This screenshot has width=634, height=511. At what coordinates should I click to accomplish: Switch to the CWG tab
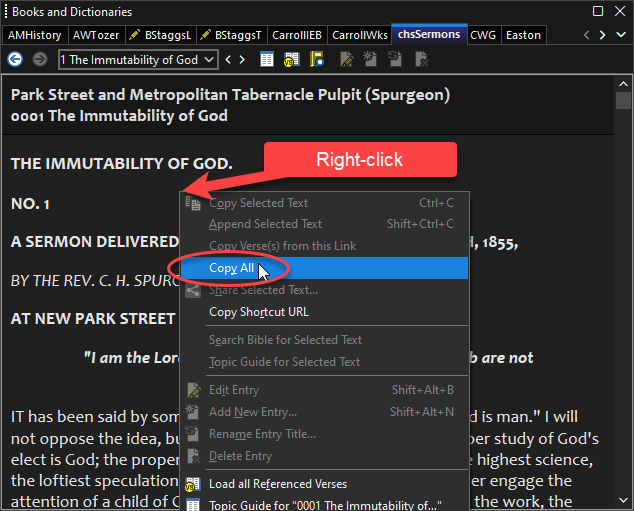(x=483, y=35)
